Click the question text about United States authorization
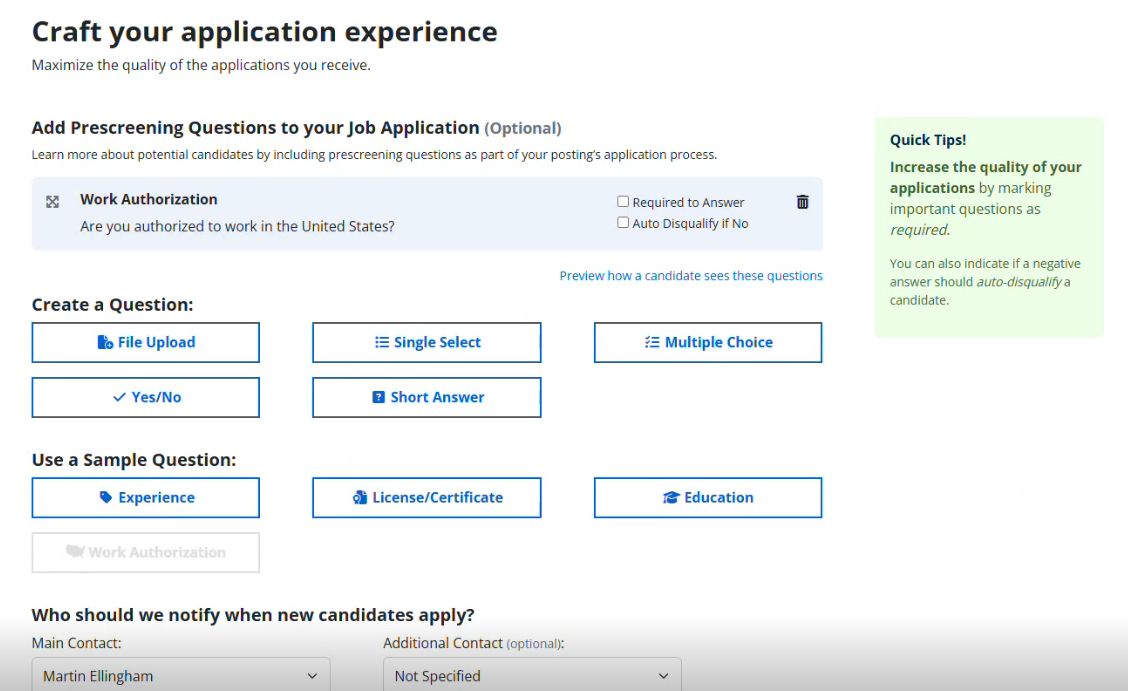This screenshot has height=691, width=1128. pyautogui.click(x=237, y=226)
